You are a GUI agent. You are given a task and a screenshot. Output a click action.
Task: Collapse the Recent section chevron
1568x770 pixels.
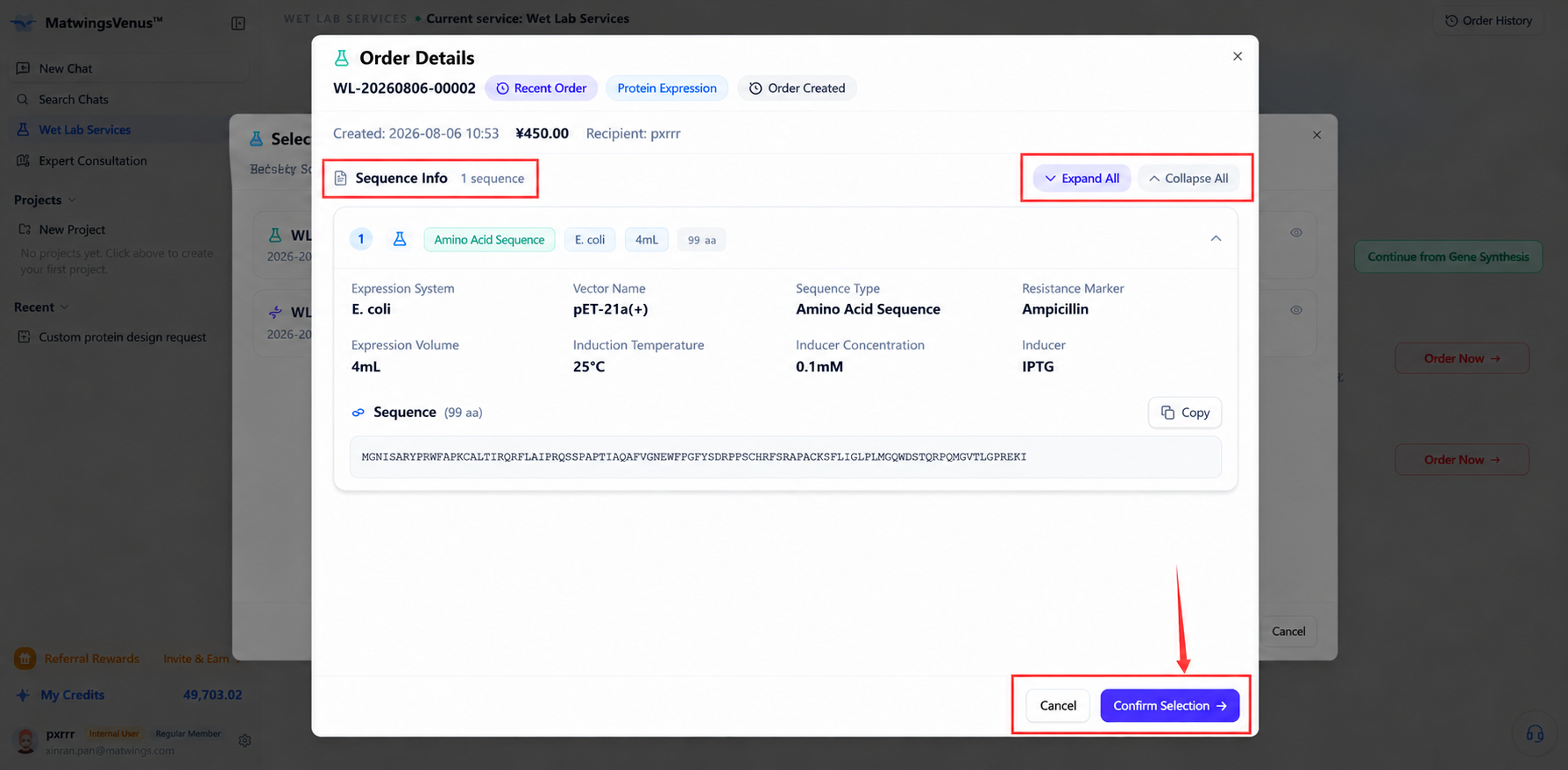click(64, 307)
